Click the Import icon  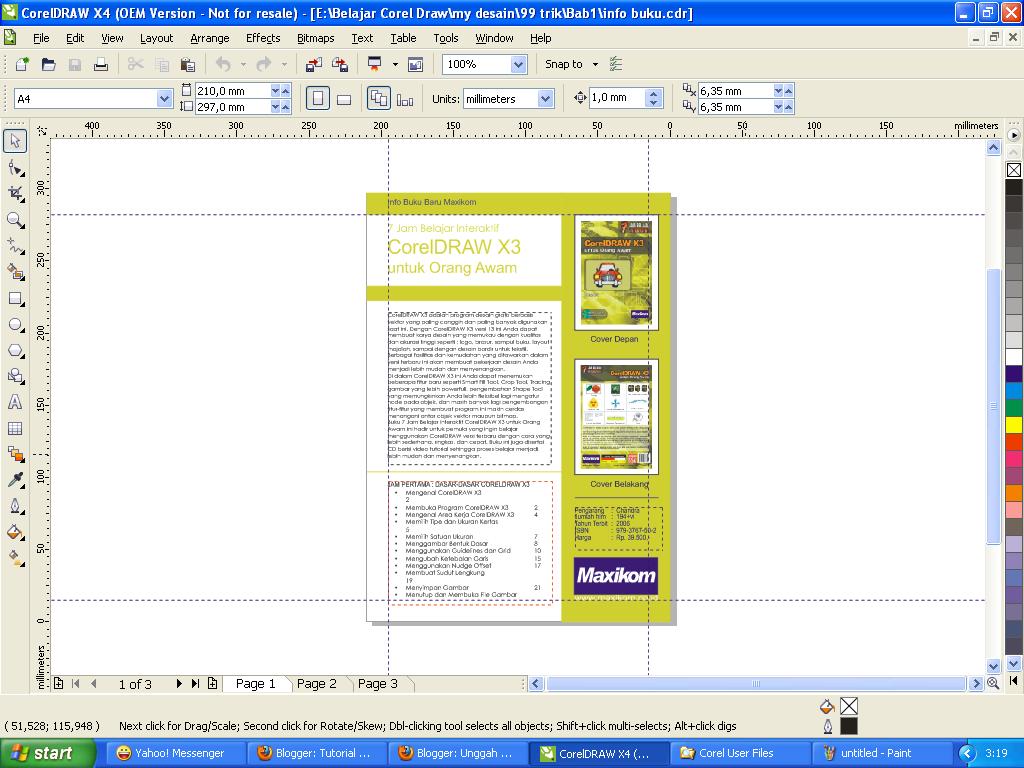coord(313,64)
